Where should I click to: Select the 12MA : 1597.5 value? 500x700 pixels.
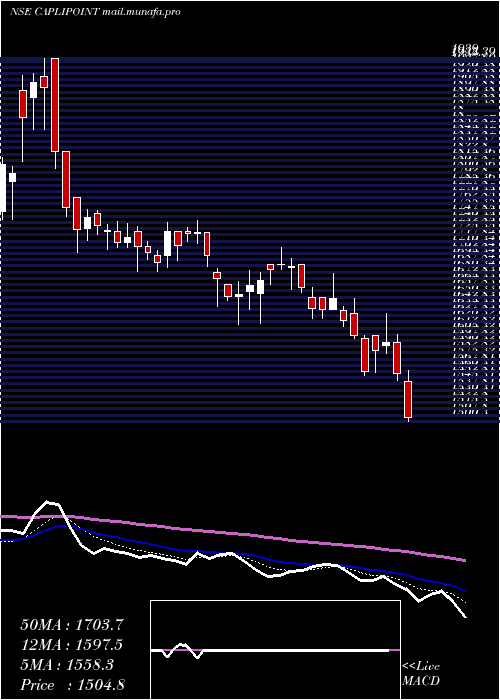72,645
